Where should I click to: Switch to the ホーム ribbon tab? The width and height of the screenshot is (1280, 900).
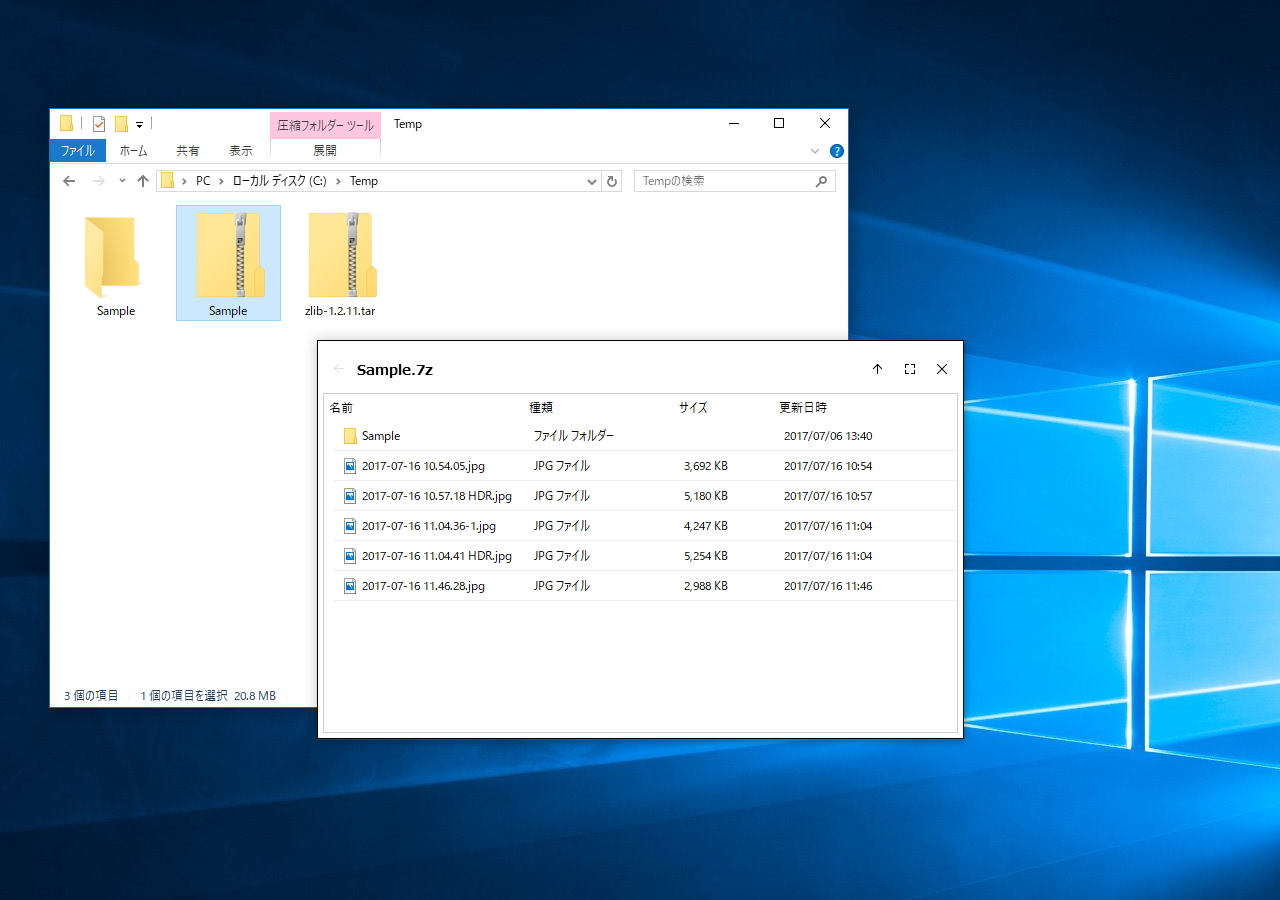133,151
